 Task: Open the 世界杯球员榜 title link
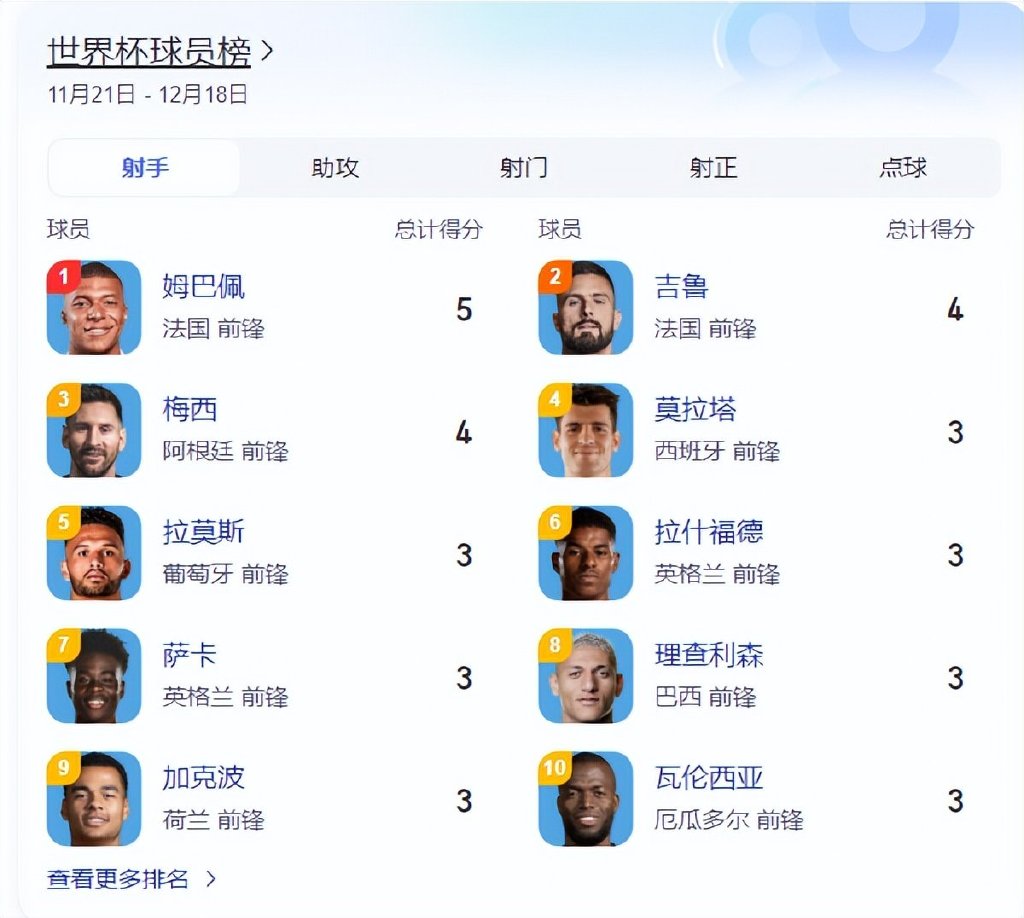click(149, 52)
